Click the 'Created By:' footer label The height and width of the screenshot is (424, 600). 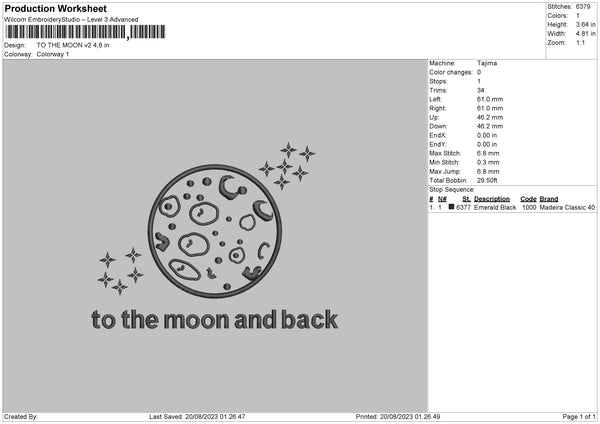pyautogui.click(x=21, y=417)
